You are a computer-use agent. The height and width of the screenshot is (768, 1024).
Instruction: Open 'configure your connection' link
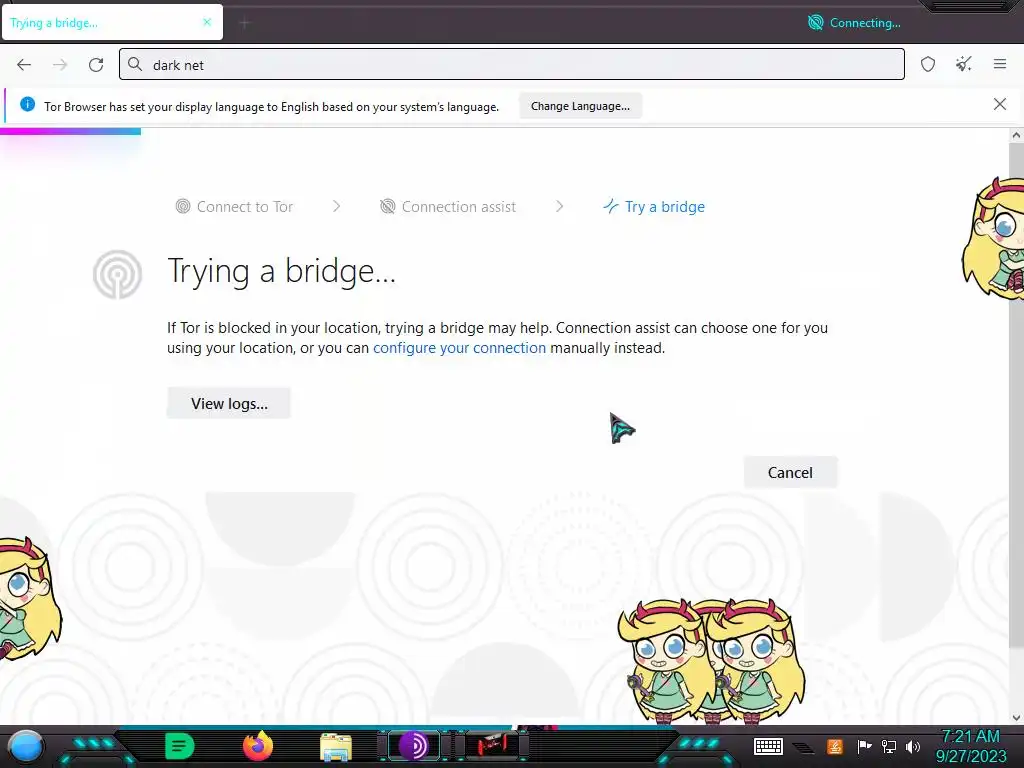[x=459, y=348]
